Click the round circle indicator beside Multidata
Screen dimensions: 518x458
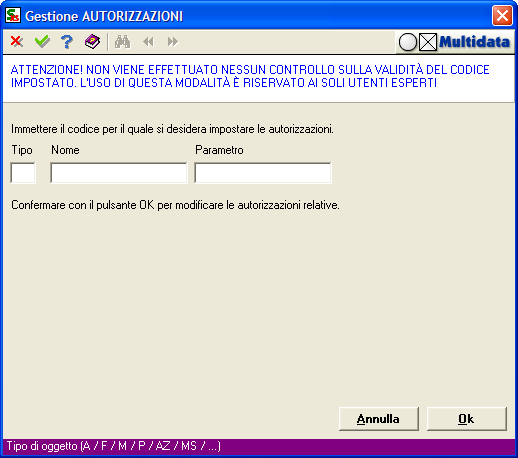click(408, 42)
